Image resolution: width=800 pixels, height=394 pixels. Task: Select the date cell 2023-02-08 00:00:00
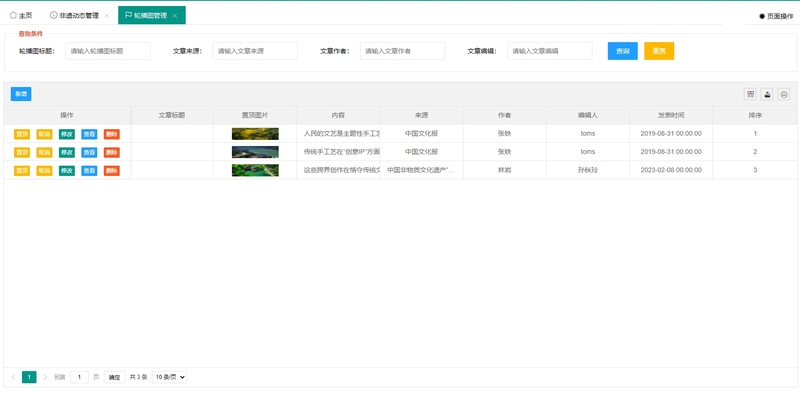671,170
